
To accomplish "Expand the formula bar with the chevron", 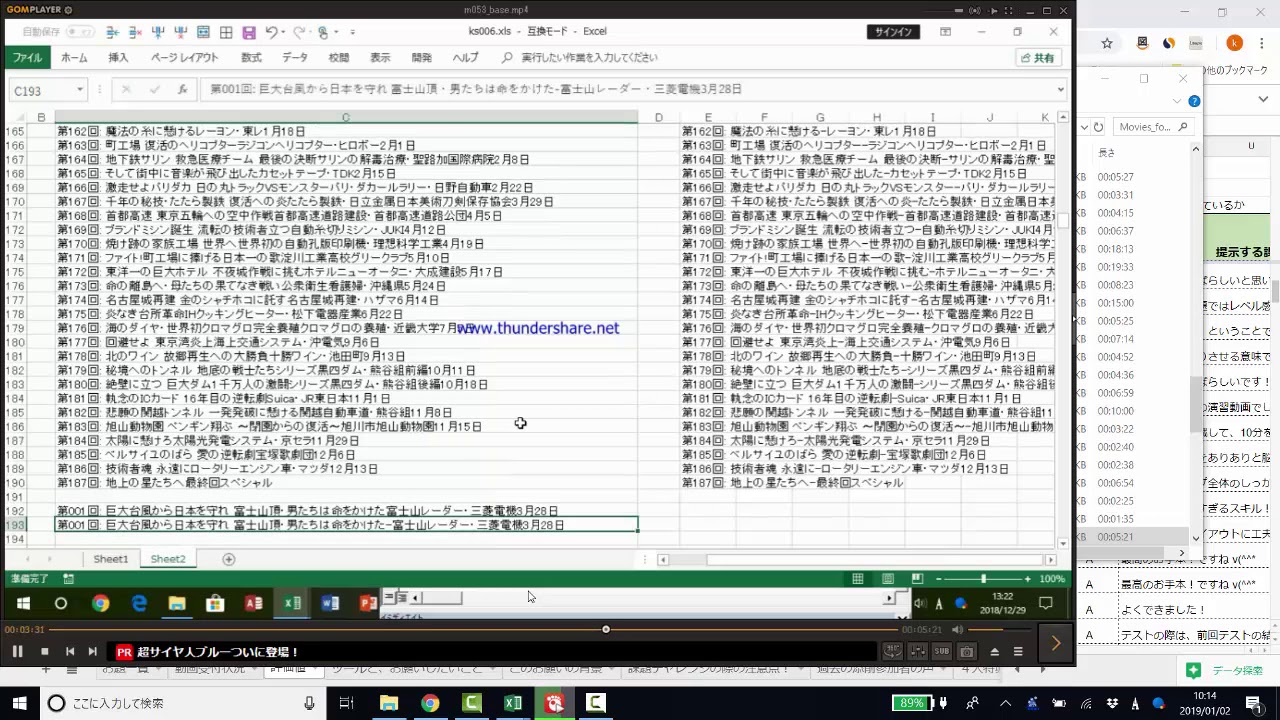I will 1059,89.
